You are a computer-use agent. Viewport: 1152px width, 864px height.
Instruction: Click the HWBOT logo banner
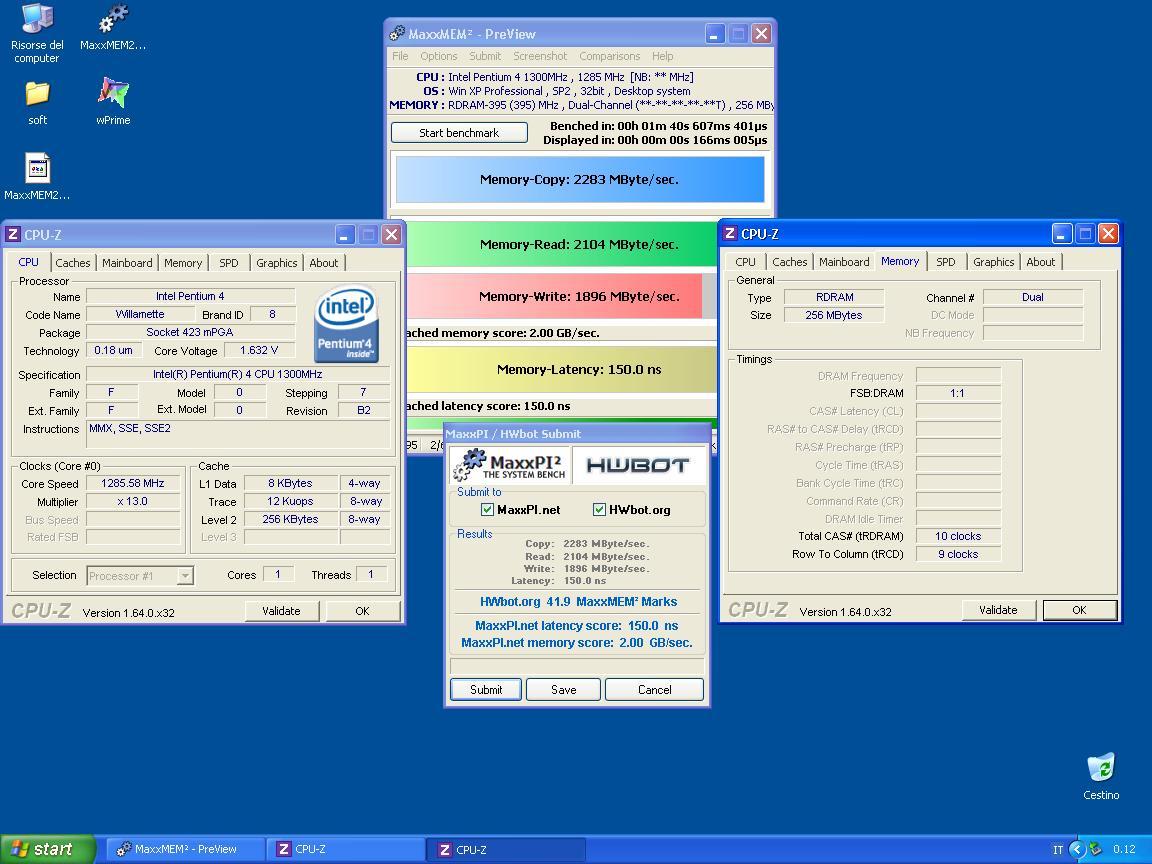(638, 465)
